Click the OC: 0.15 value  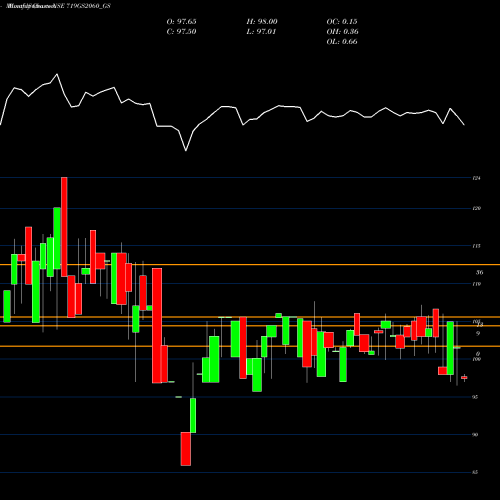tap(342, 22)
